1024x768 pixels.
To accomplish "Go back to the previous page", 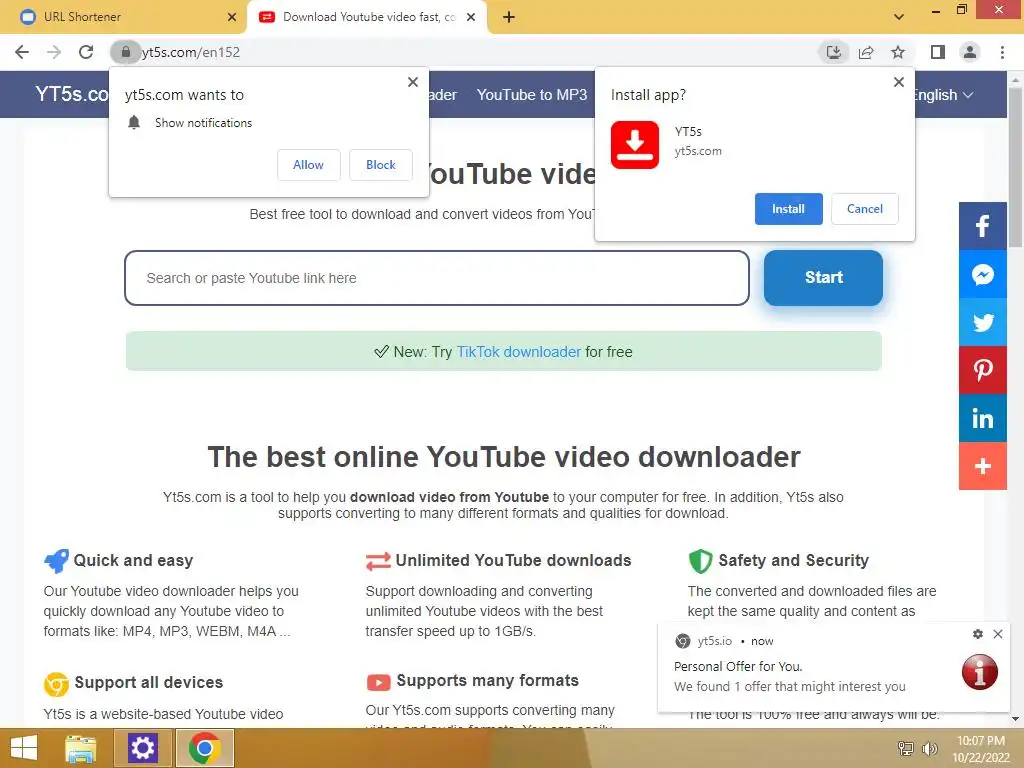I will [22, 52].
